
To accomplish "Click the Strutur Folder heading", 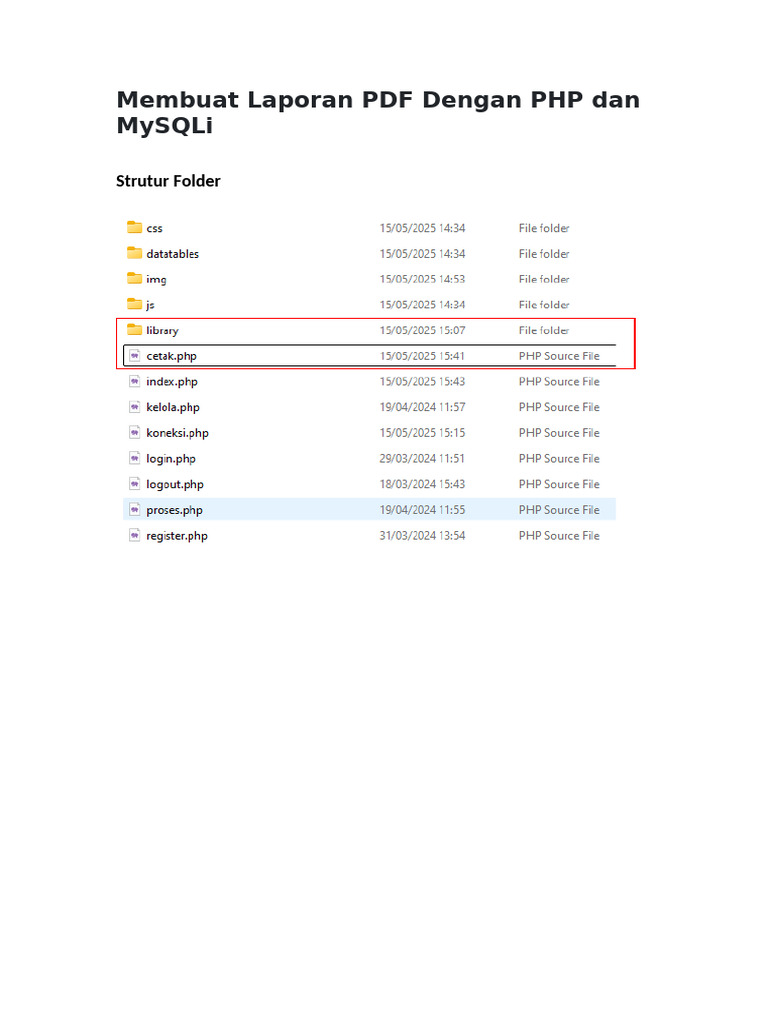I will 168,181.
